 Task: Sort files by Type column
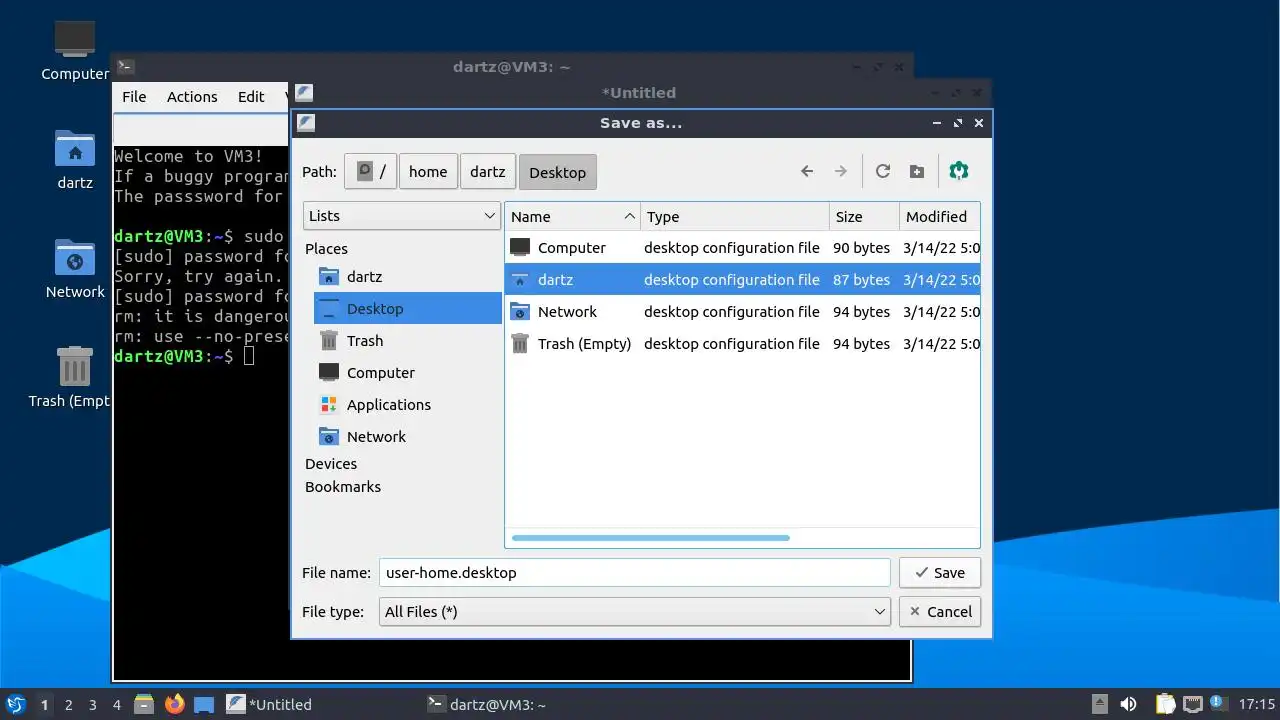tap(735, 216)
